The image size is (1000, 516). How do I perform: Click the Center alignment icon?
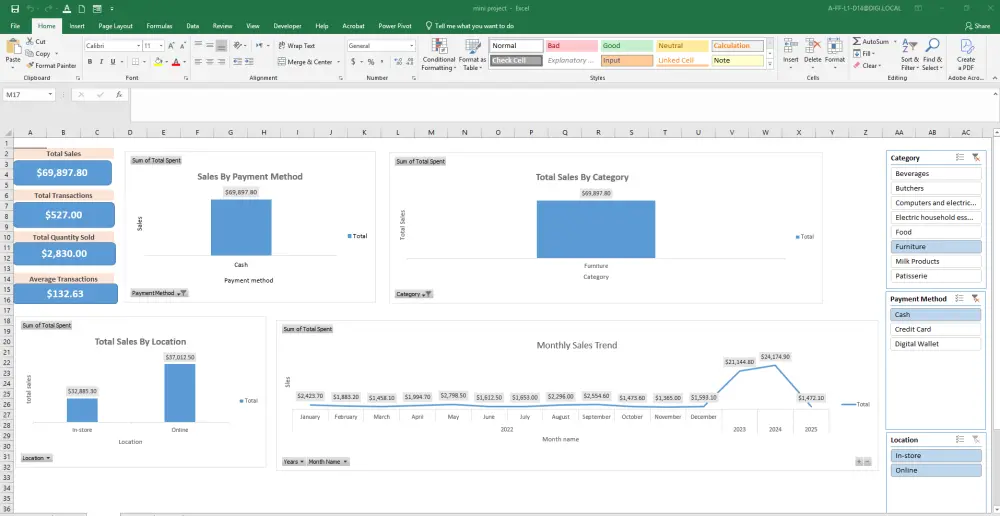tap(209, 62)
